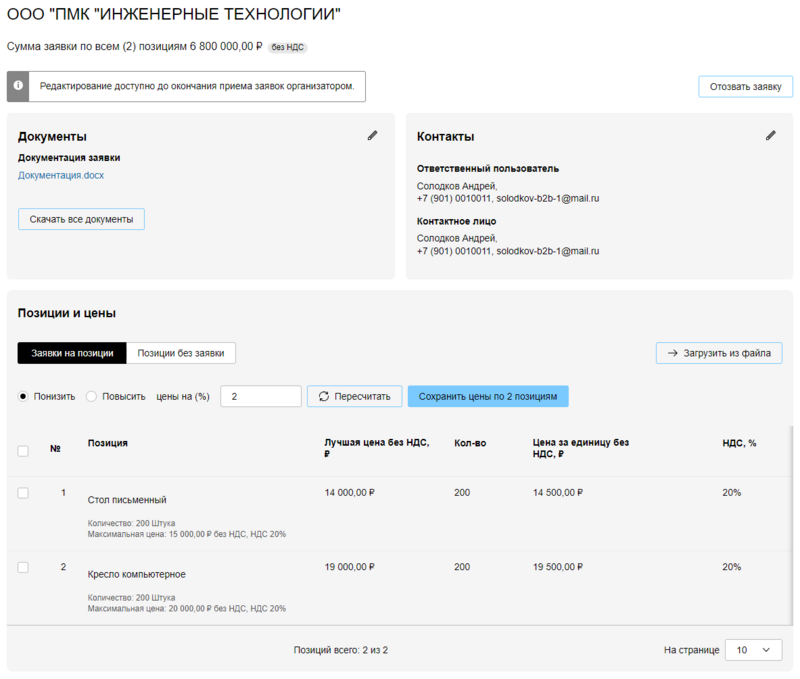Click unit price 14 500,00 ₽ for Стол письменный
Screen dimensions: 800x679
(558, 493)
